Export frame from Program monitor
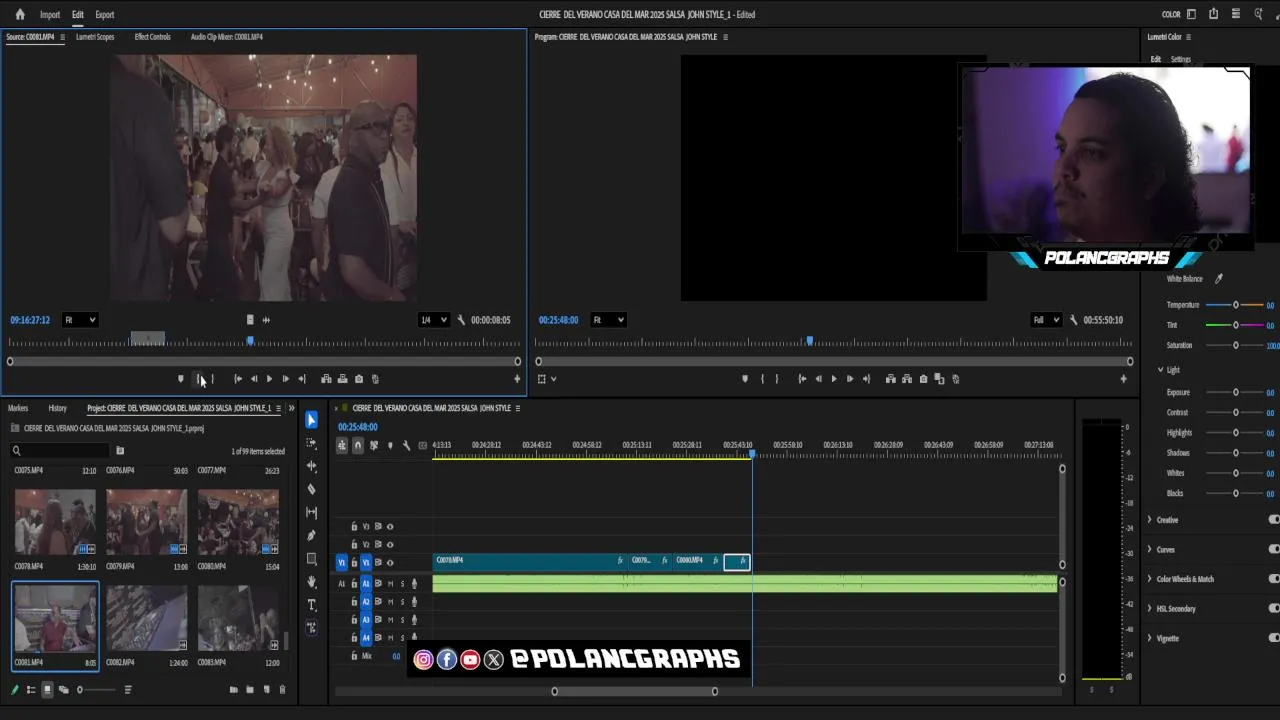This screenshot has height=720, width=1280. (x=923, y=379)
